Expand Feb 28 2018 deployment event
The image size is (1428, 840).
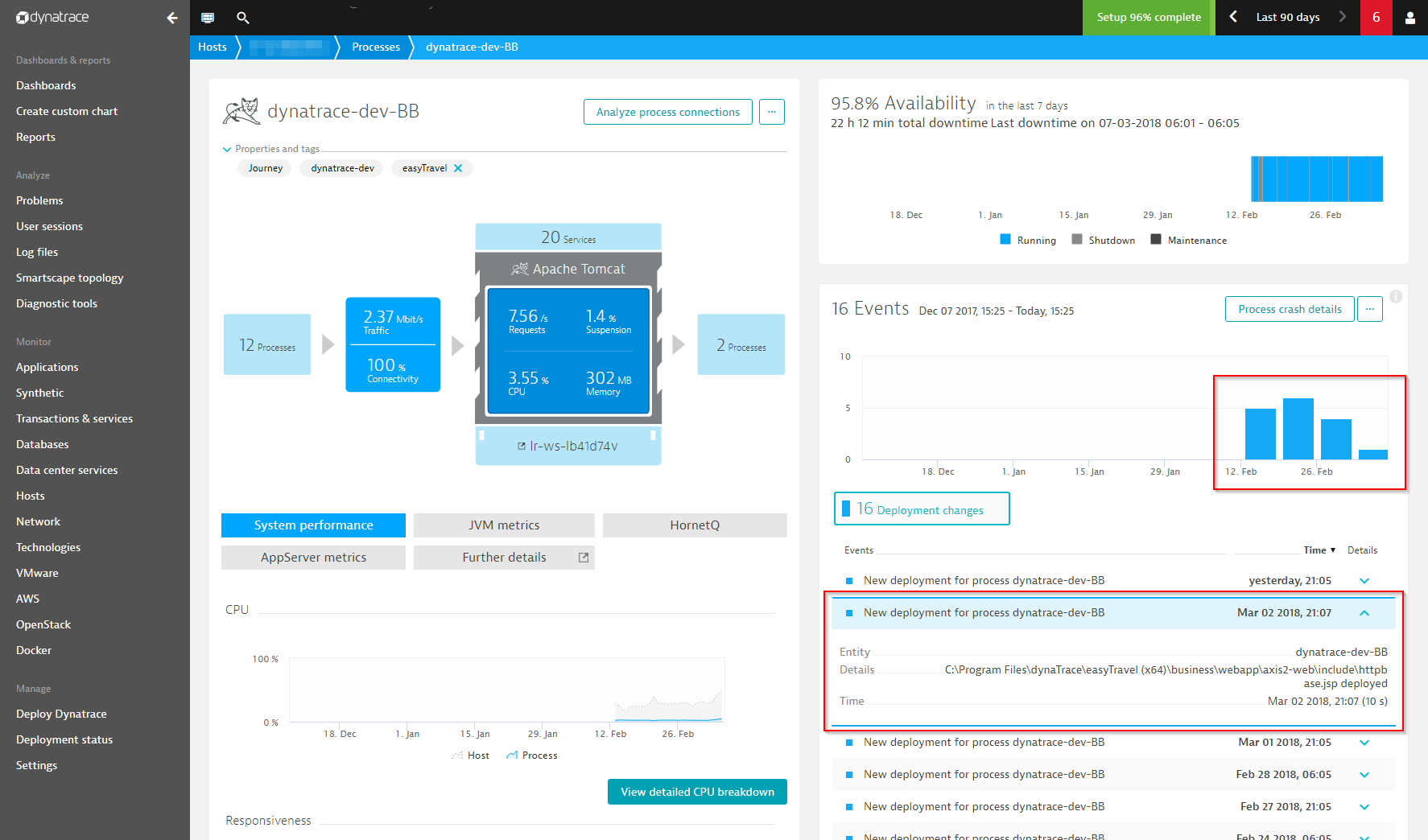point(1364,775)
